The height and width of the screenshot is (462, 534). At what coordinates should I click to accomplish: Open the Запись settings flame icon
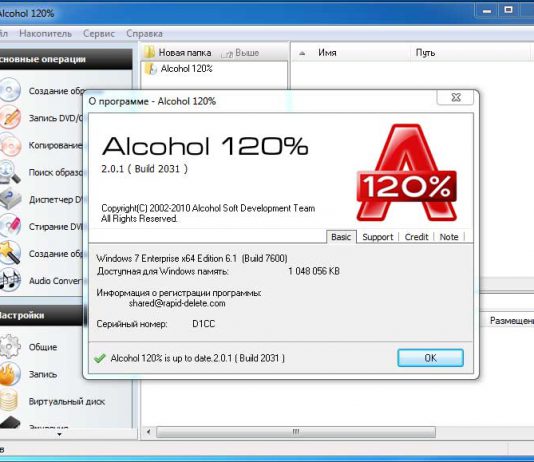[10, 373]
